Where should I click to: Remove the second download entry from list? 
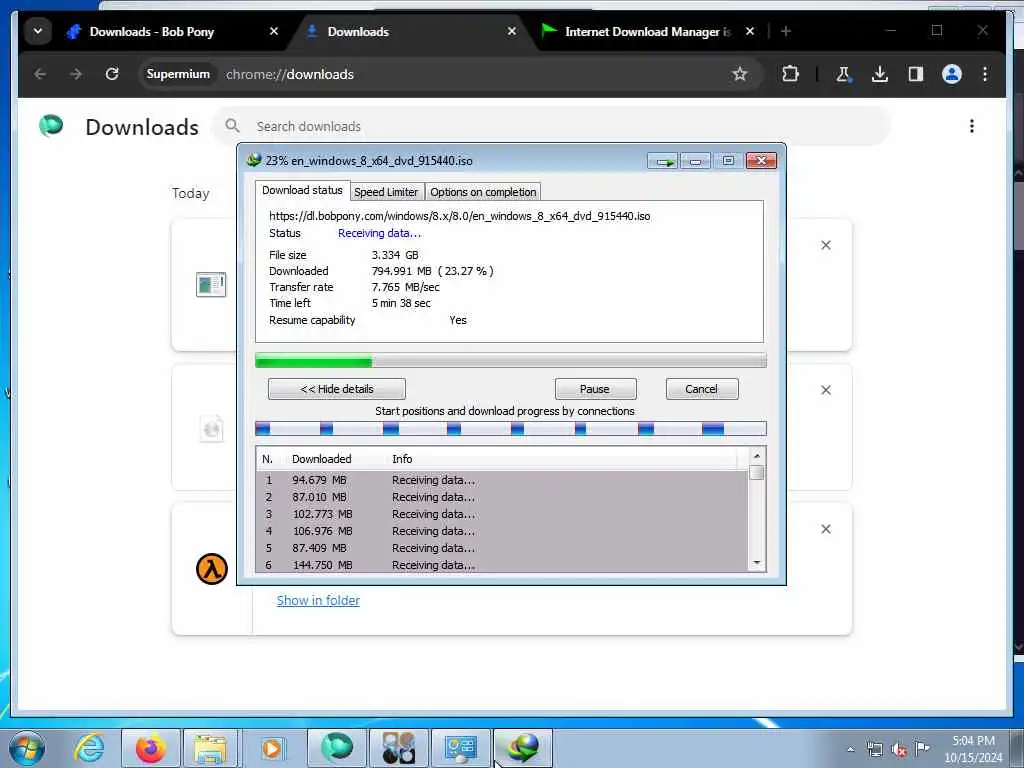click(826, 390)
